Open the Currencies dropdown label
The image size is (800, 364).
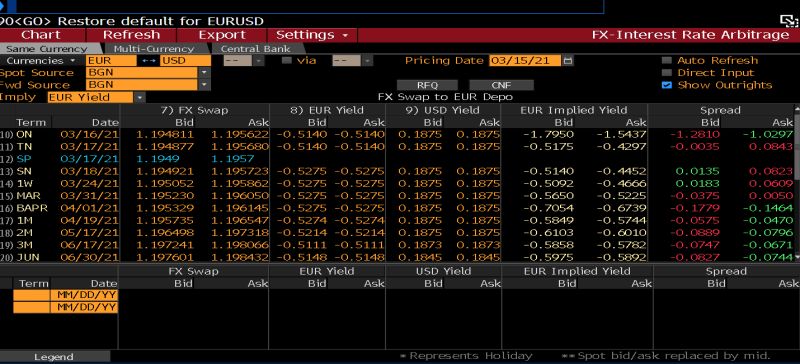coord(41,61)
